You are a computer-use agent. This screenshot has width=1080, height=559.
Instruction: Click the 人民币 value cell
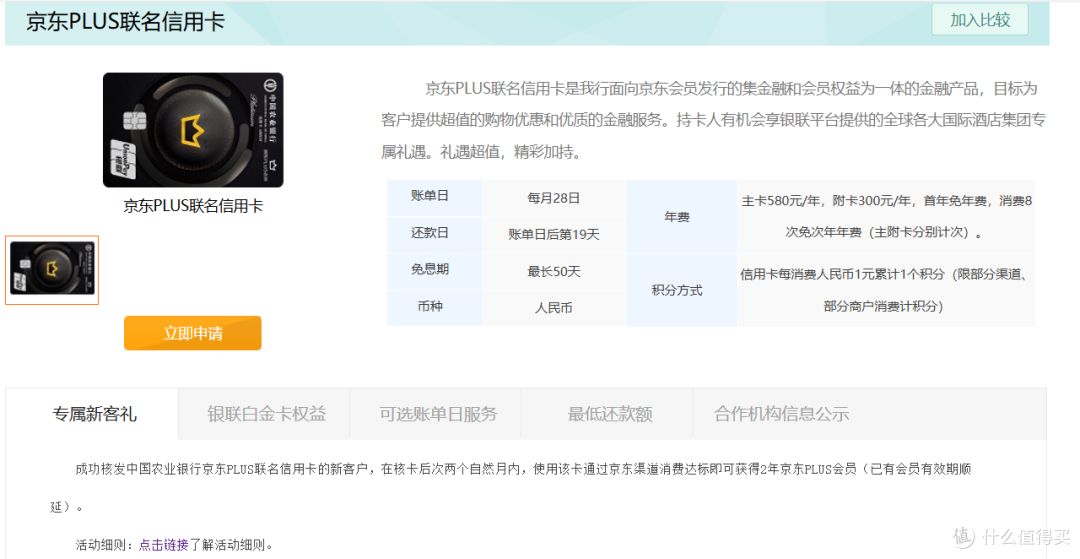[x=554, y=308]
